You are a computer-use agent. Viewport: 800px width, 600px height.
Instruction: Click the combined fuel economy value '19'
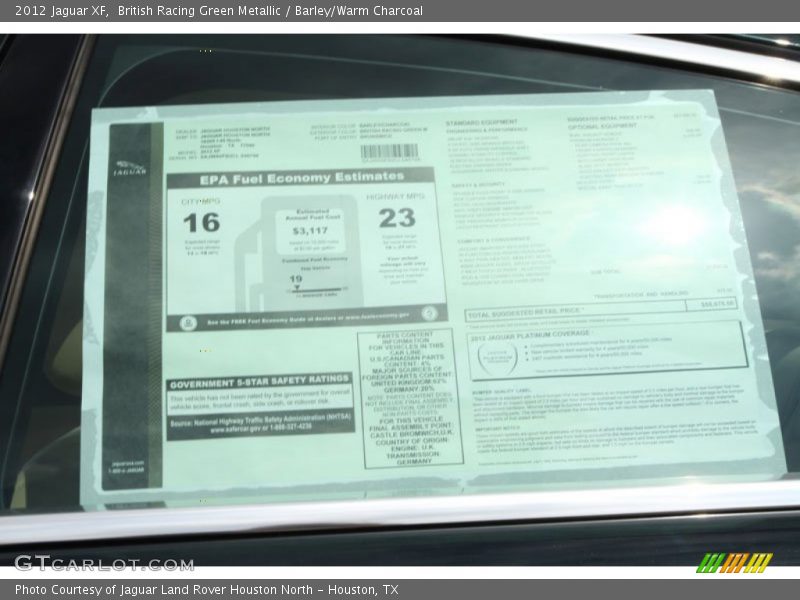pyautogui.click(x=296, y=279)
